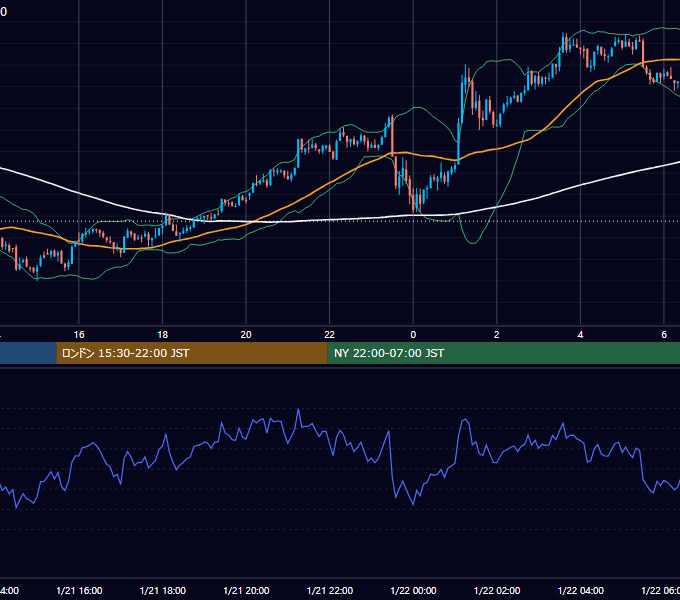Click the 1/21 16:00 date label
The height and width of the screenshot is (600, 680).
click(79, 590)
